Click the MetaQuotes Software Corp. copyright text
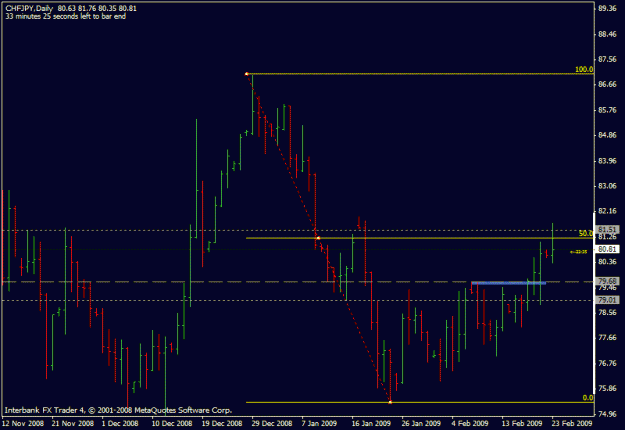Screen dimensions: 625x430 pyautogui.click(x=118, y=410)
